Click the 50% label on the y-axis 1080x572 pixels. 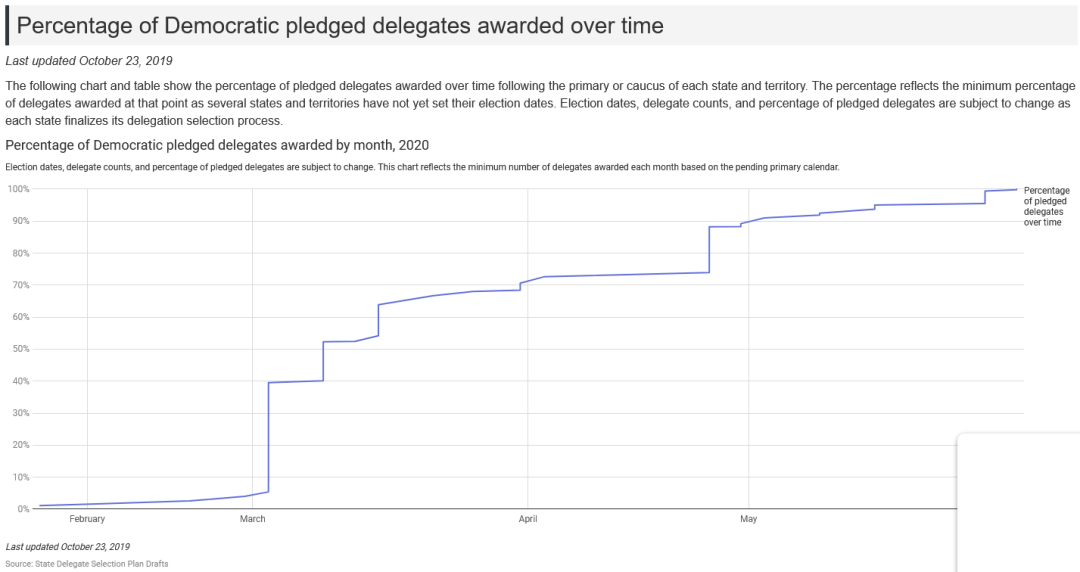click(x=20, y=349)
